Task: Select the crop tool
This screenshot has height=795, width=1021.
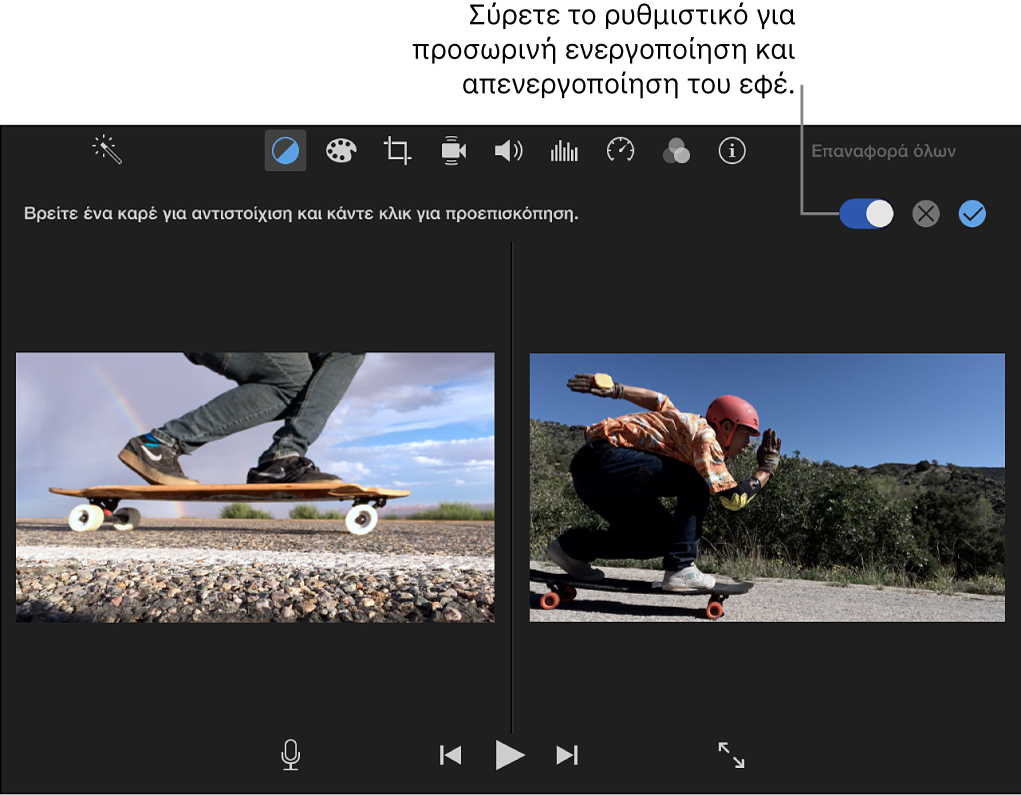Action: click(x=397, y=151)
